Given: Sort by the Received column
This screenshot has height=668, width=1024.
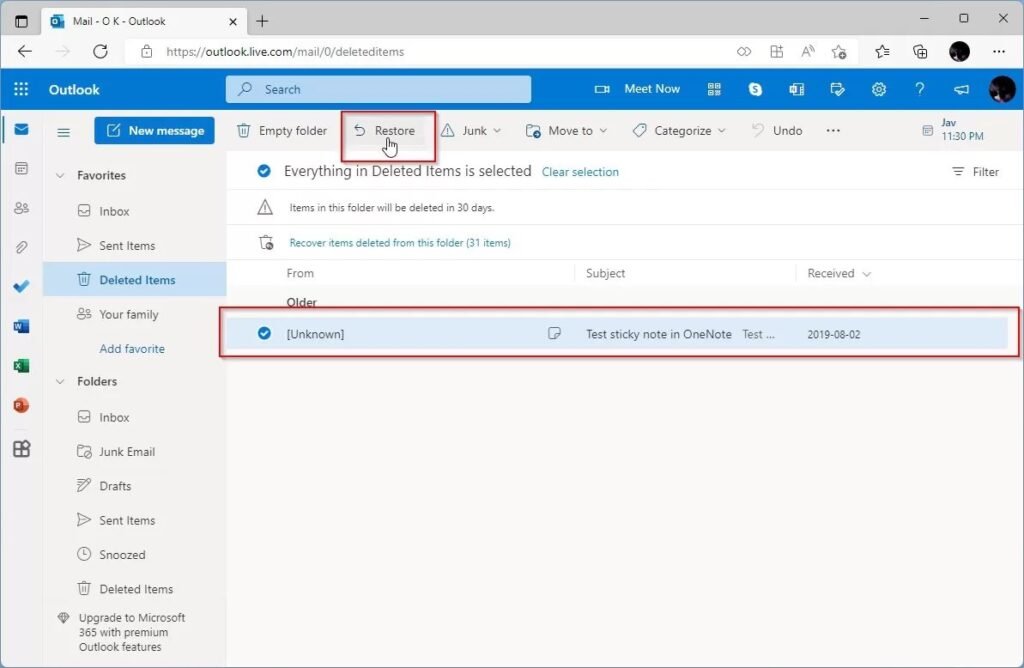Looking at the screenshot, I should pos(839,274).
